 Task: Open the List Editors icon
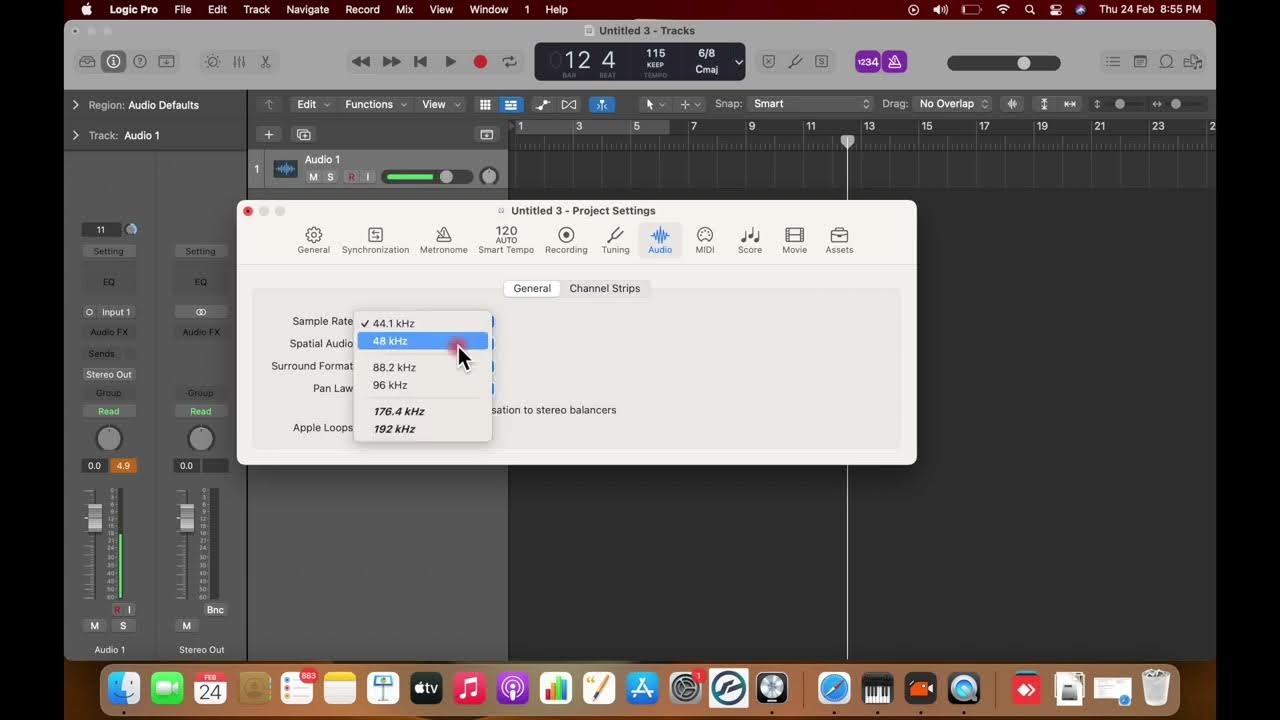click(x=1113, y=62)
